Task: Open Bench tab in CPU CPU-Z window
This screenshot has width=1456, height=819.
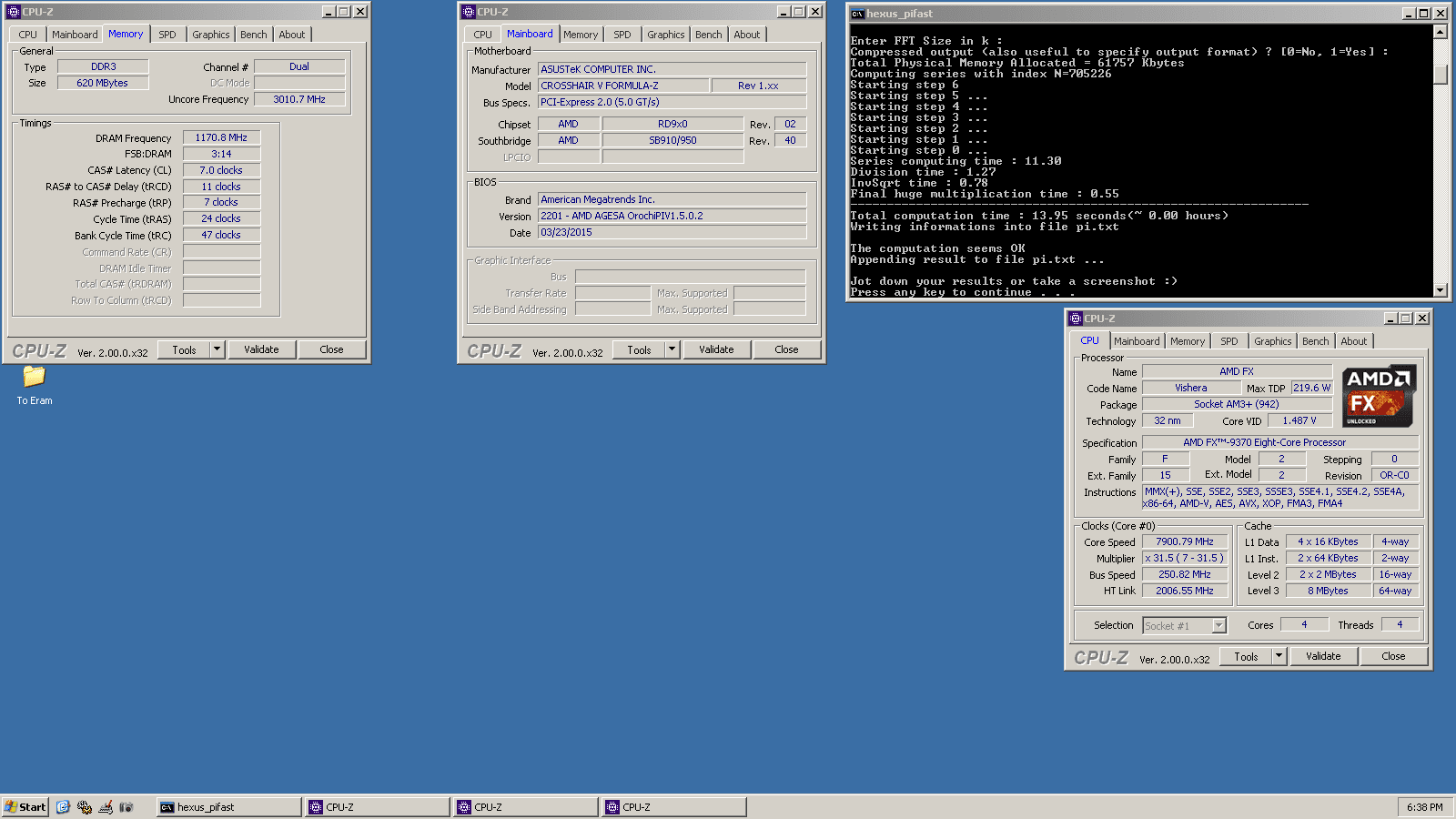Action: [x=1316, y=341]
